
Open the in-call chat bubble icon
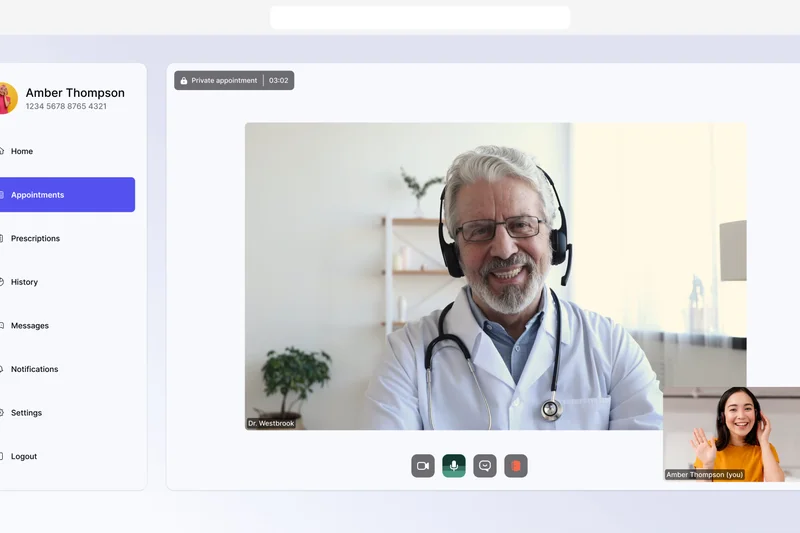[485, 466]
